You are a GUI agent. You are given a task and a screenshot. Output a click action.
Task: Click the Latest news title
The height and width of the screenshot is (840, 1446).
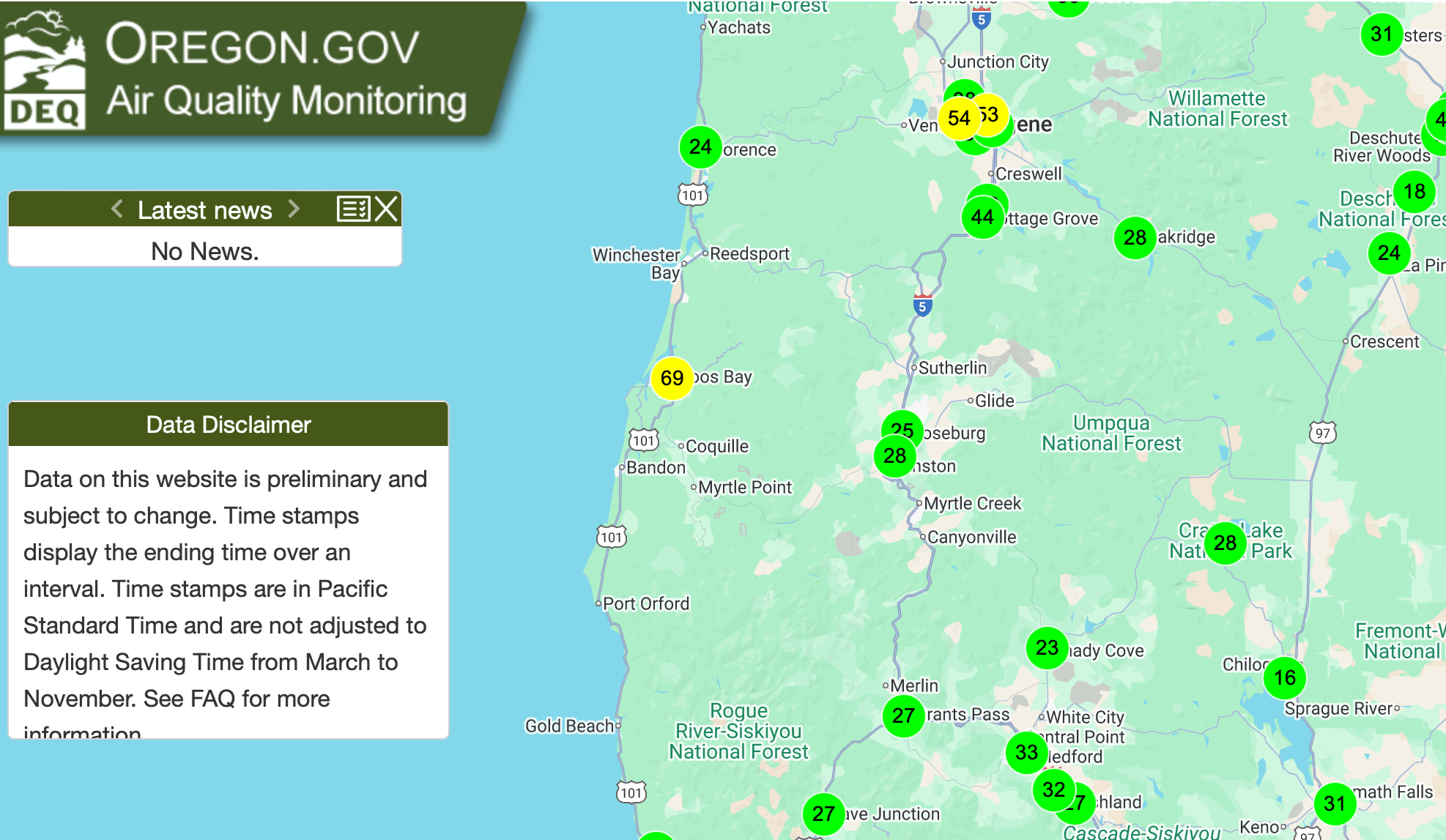[205, 210]
